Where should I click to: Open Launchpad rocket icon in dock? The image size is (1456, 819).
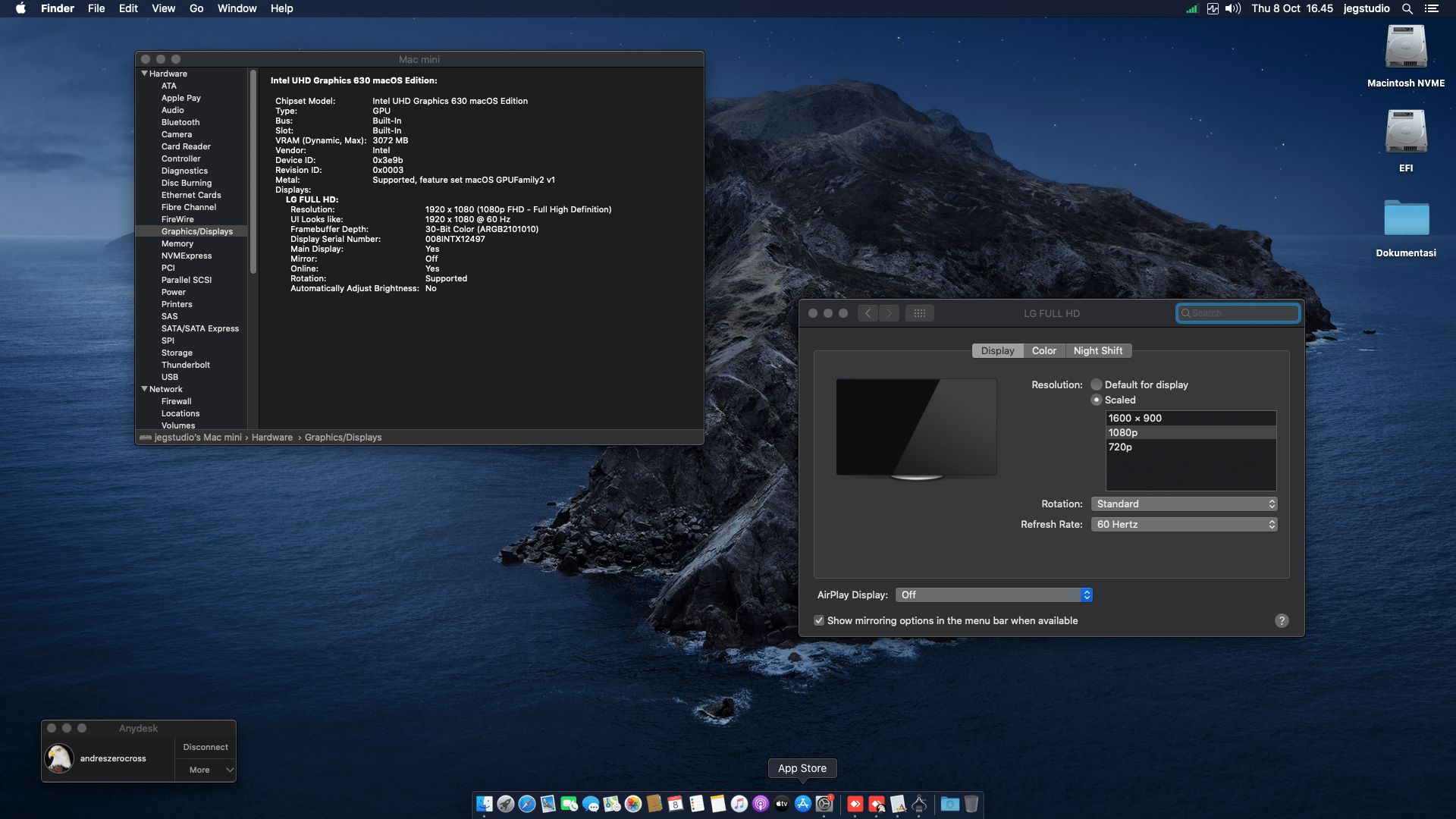point(506,804)
